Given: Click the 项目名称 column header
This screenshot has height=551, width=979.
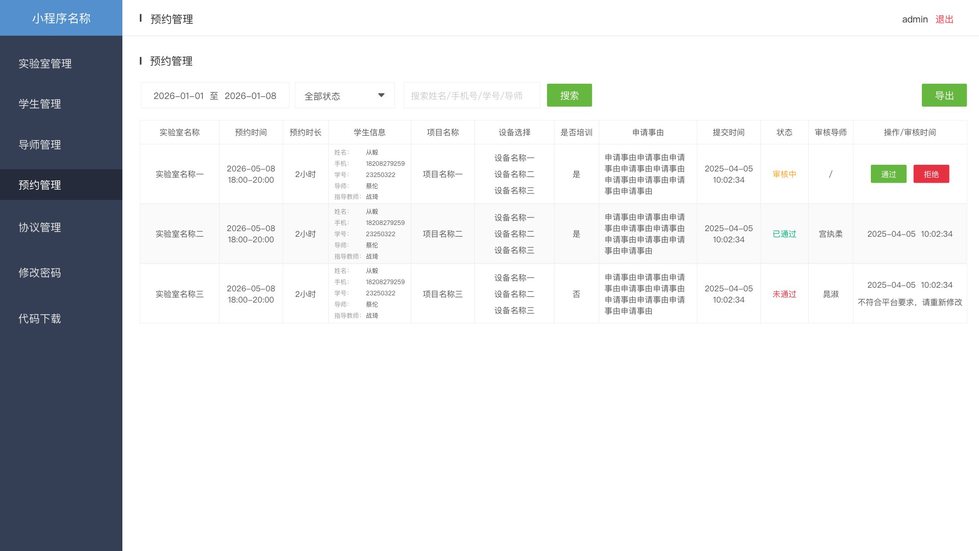Looking at the screenshot, I should [x=443, y=132].
